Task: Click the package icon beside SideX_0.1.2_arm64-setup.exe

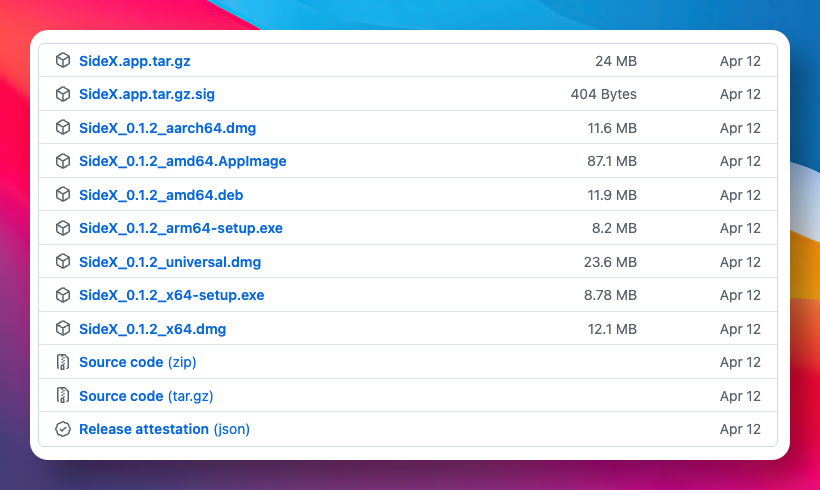Action: click(63, 228)
